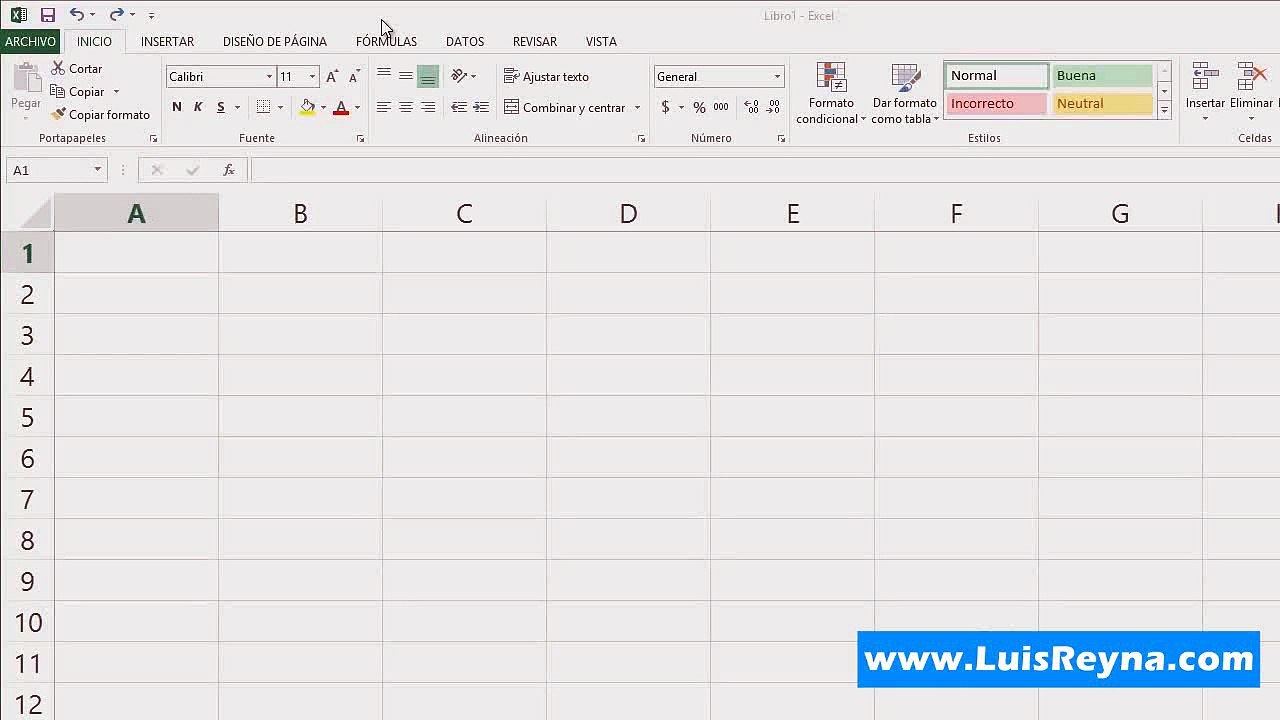Switch to the VISTA tab
The image size is (1280, 720).
(x=601, y=41)
